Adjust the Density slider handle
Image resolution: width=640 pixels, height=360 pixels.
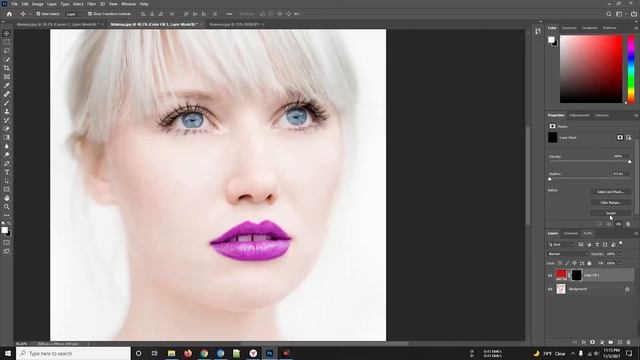(x=629, y=162)
